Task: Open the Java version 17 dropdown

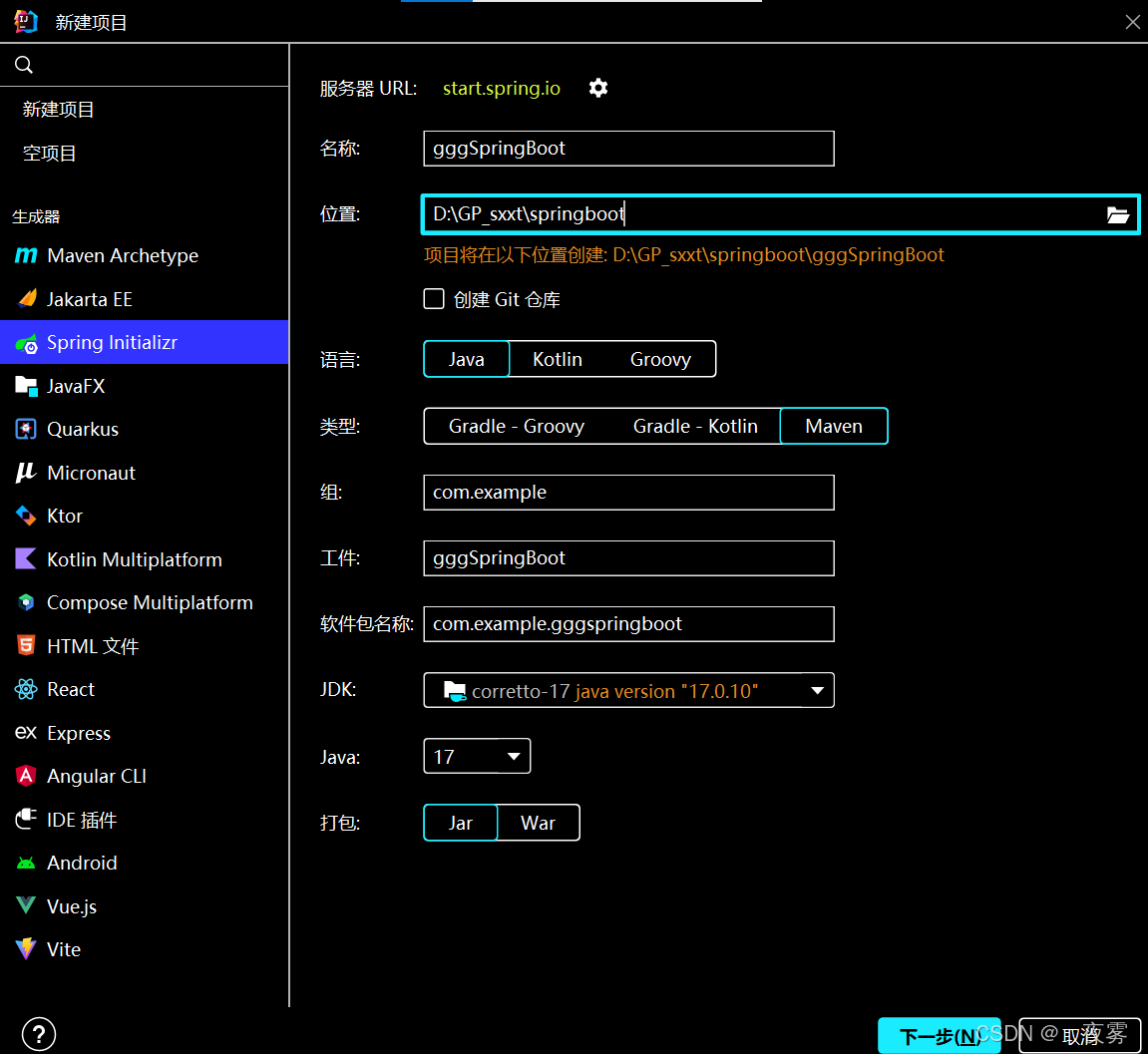Action: (x=478, y=756)
